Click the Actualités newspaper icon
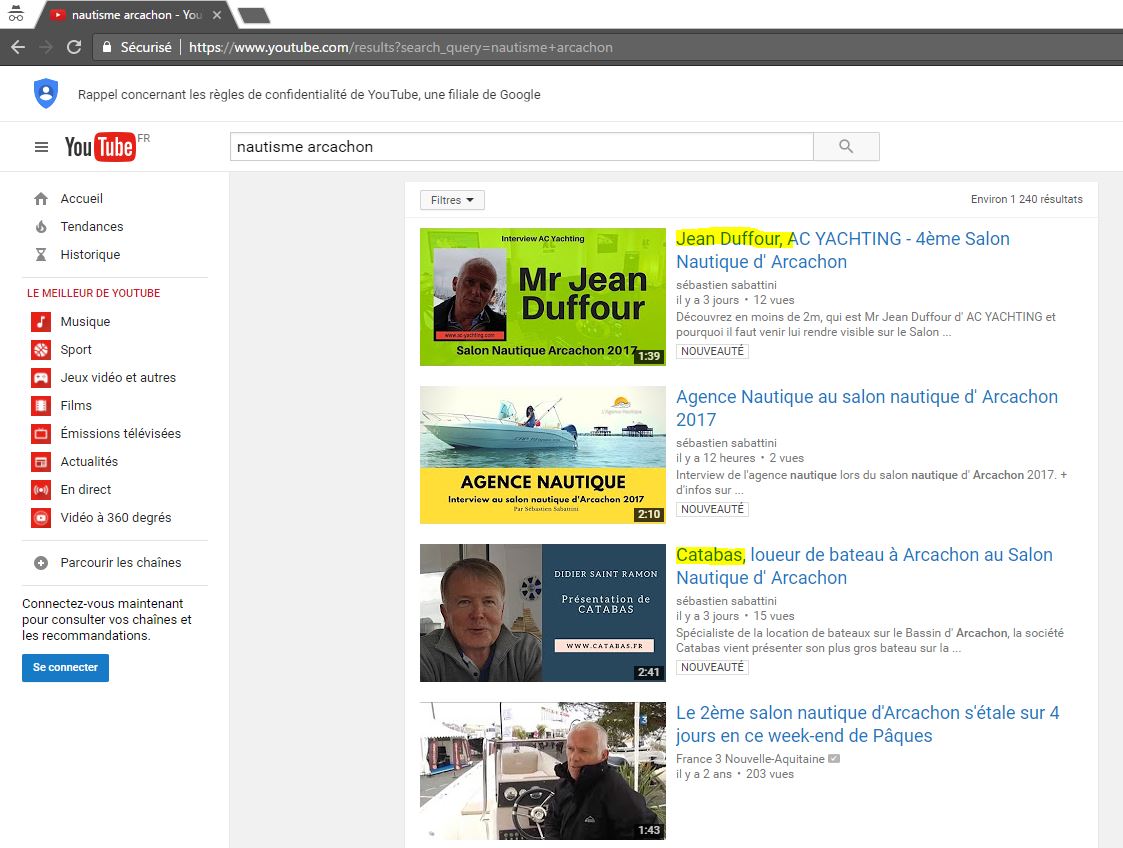 [x=41, y=461]
